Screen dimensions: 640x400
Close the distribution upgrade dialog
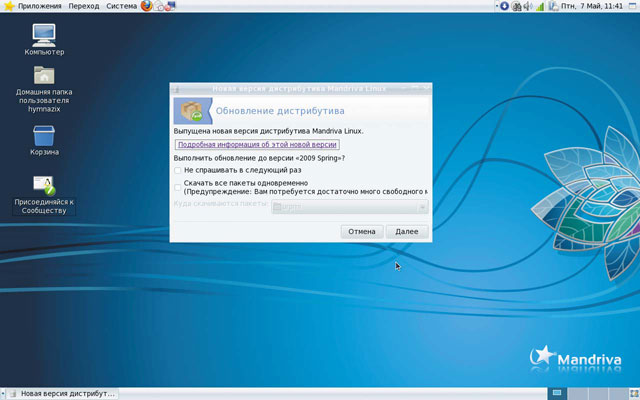[427, 87]
